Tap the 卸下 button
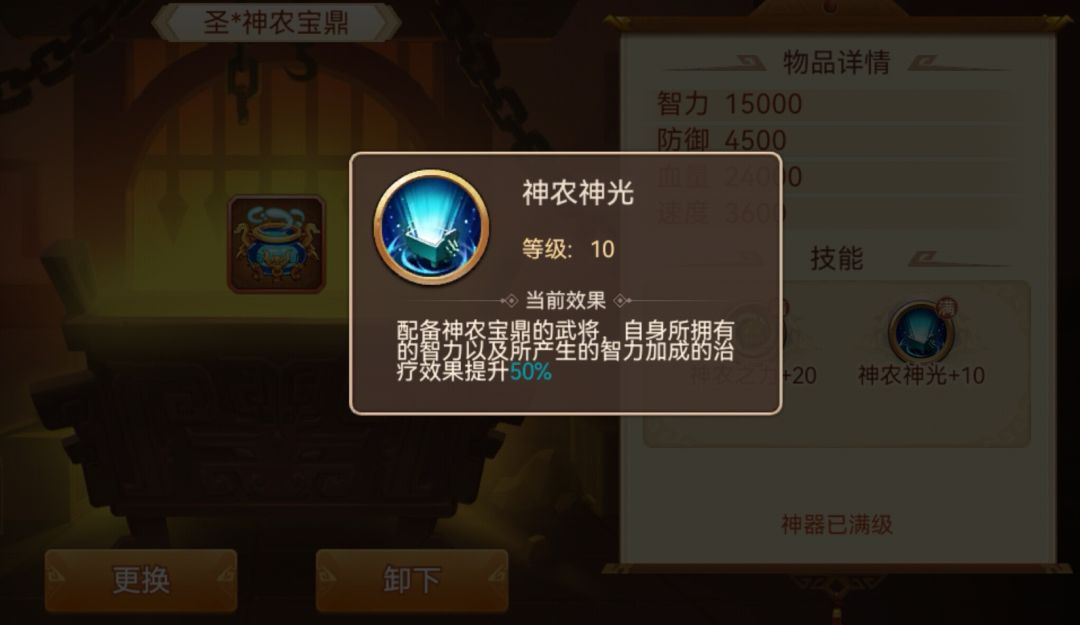 412,580
